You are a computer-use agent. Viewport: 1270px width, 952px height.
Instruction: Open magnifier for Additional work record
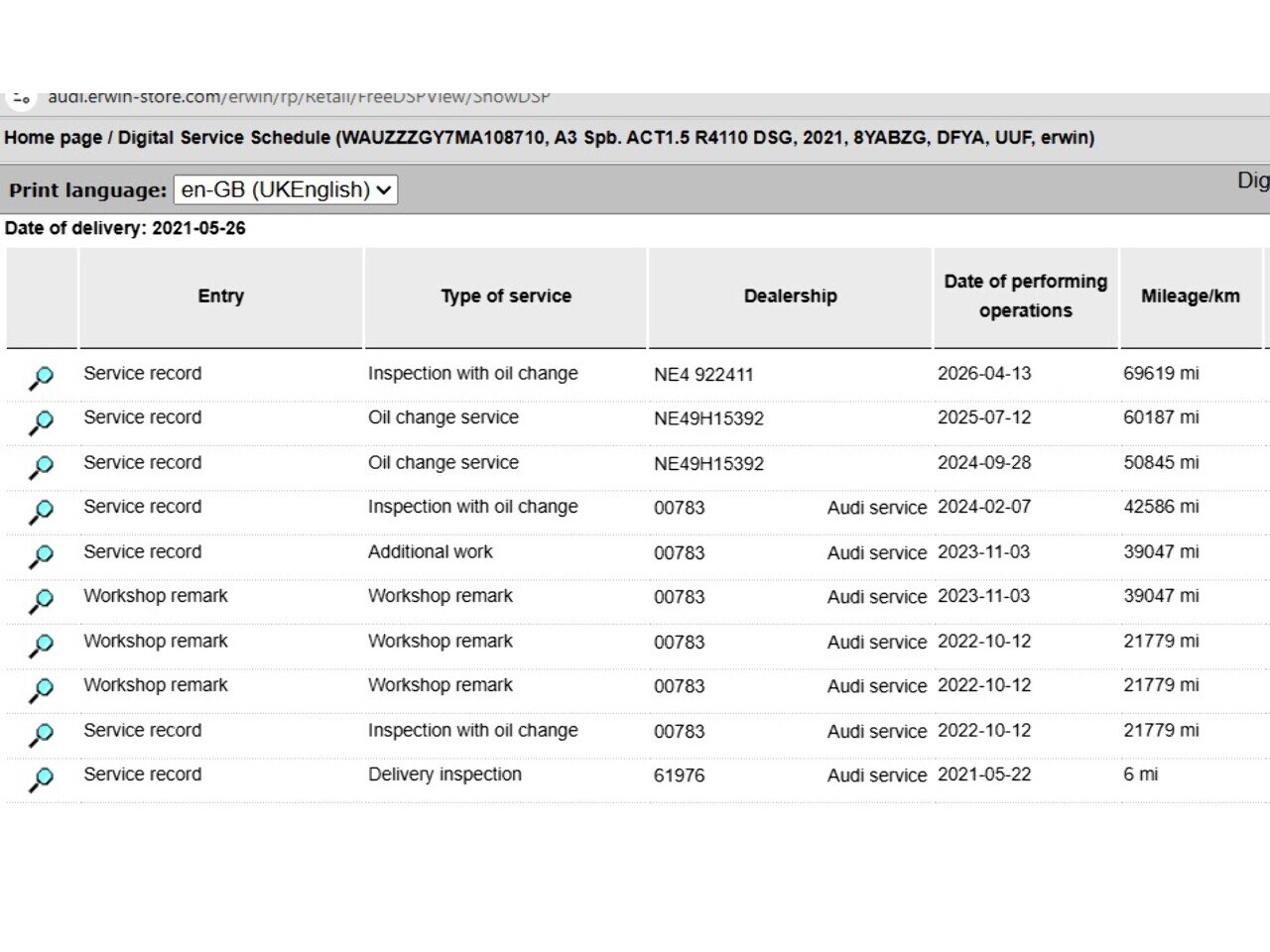click(41, 556)
